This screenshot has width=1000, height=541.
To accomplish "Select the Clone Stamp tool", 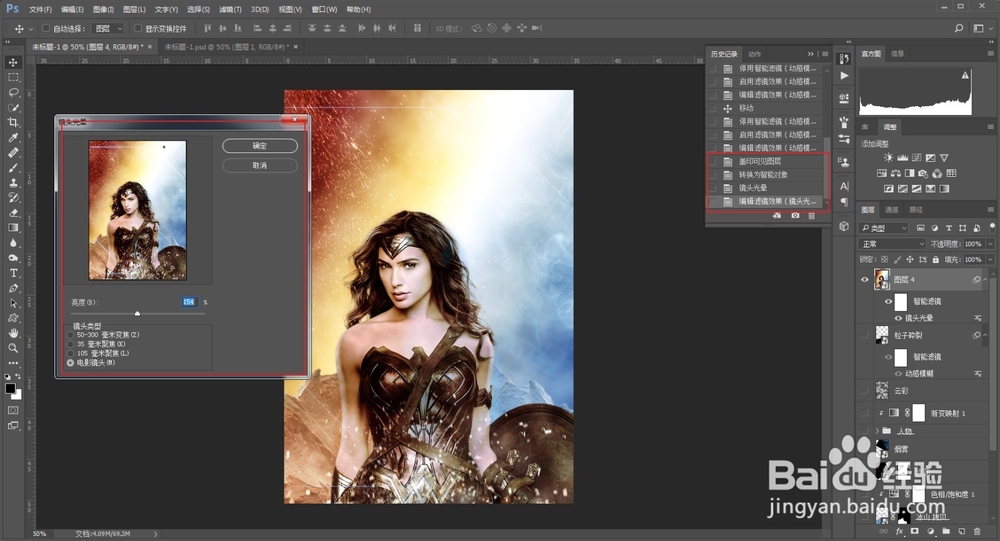I will coord(13,182).
